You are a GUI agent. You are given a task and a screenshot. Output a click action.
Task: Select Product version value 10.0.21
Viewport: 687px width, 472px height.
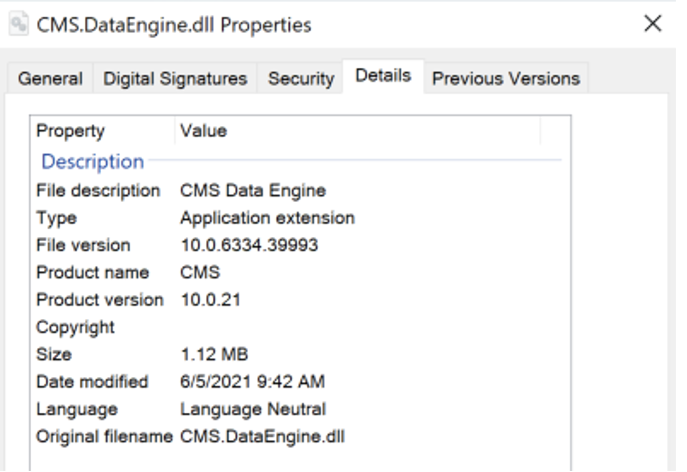(x=210, y=299)
